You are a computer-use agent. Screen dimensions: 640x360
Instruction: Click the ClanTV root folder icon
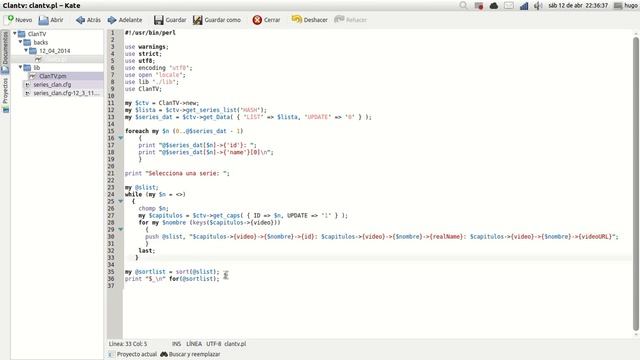pos(22,34)
